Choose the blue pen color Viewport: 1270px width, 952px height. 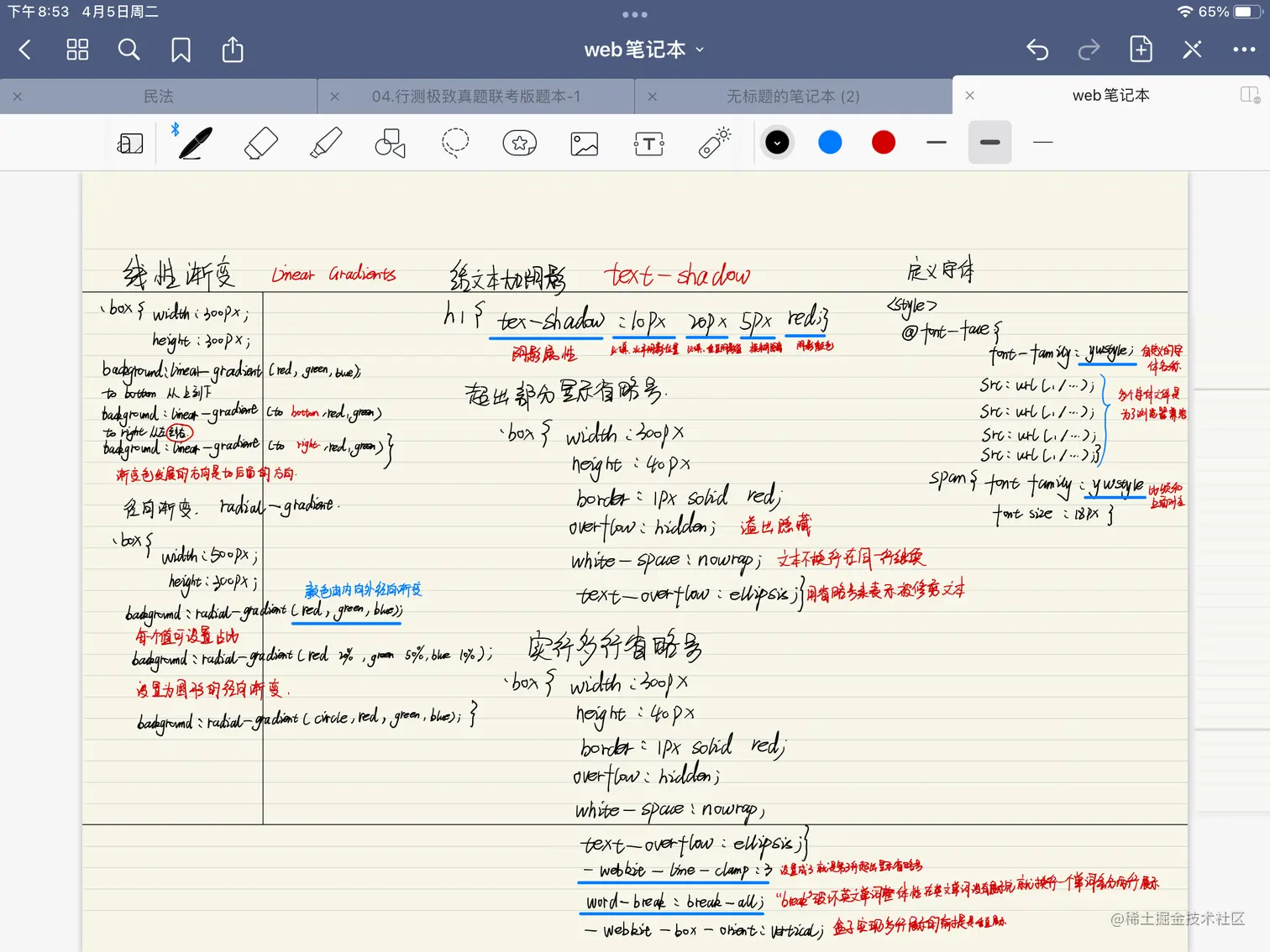(x=830, y=143)
